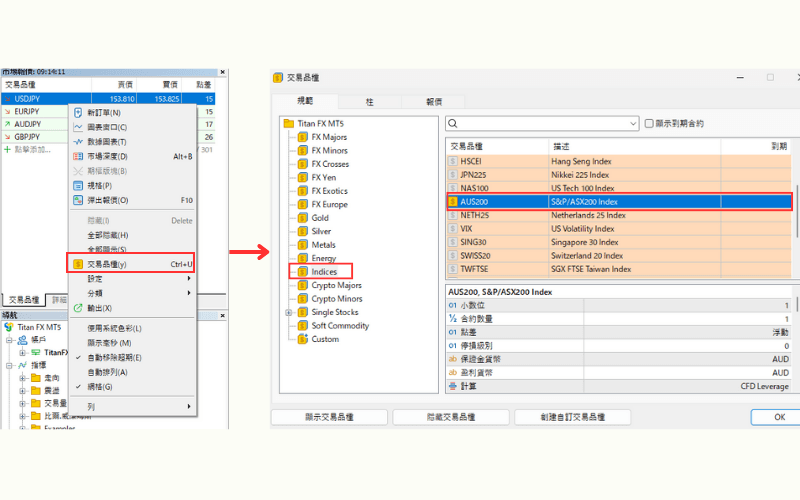
Task: Switch to the 報價 tab in Symbols dialog
Action: point(434,101)
